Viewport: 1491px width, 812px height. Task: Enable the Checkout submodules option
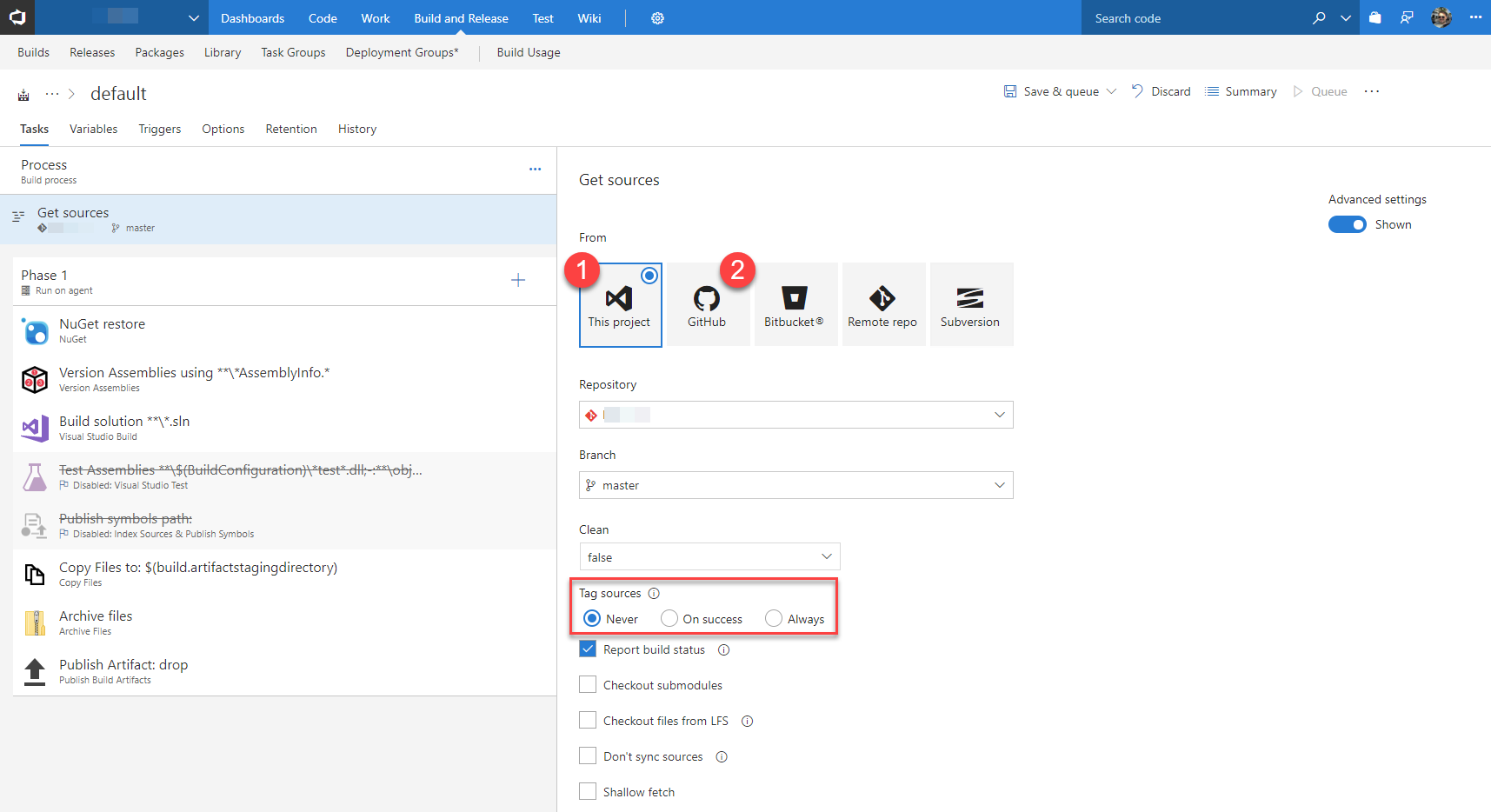tap(588, 684)
